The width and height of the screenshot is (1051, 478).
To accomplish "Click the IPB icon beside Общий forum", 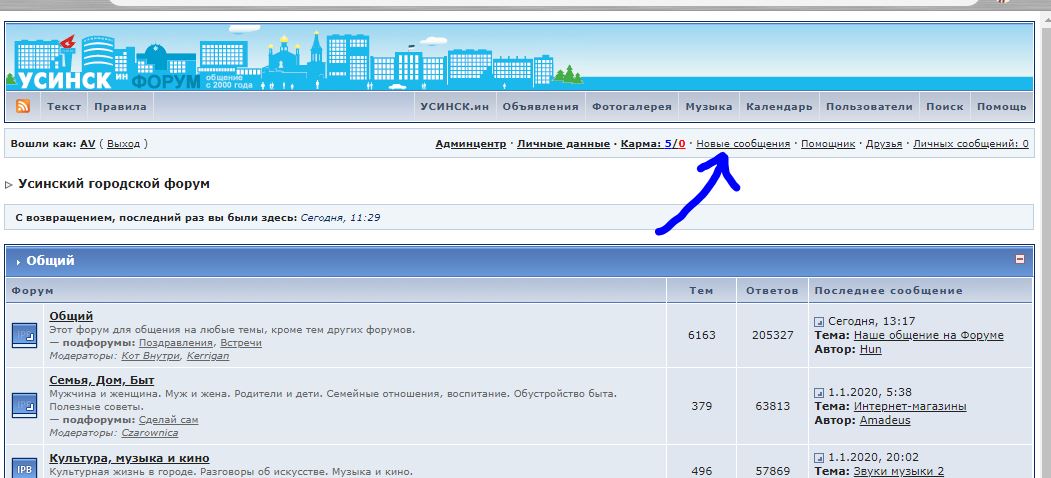I will [24, 336].
